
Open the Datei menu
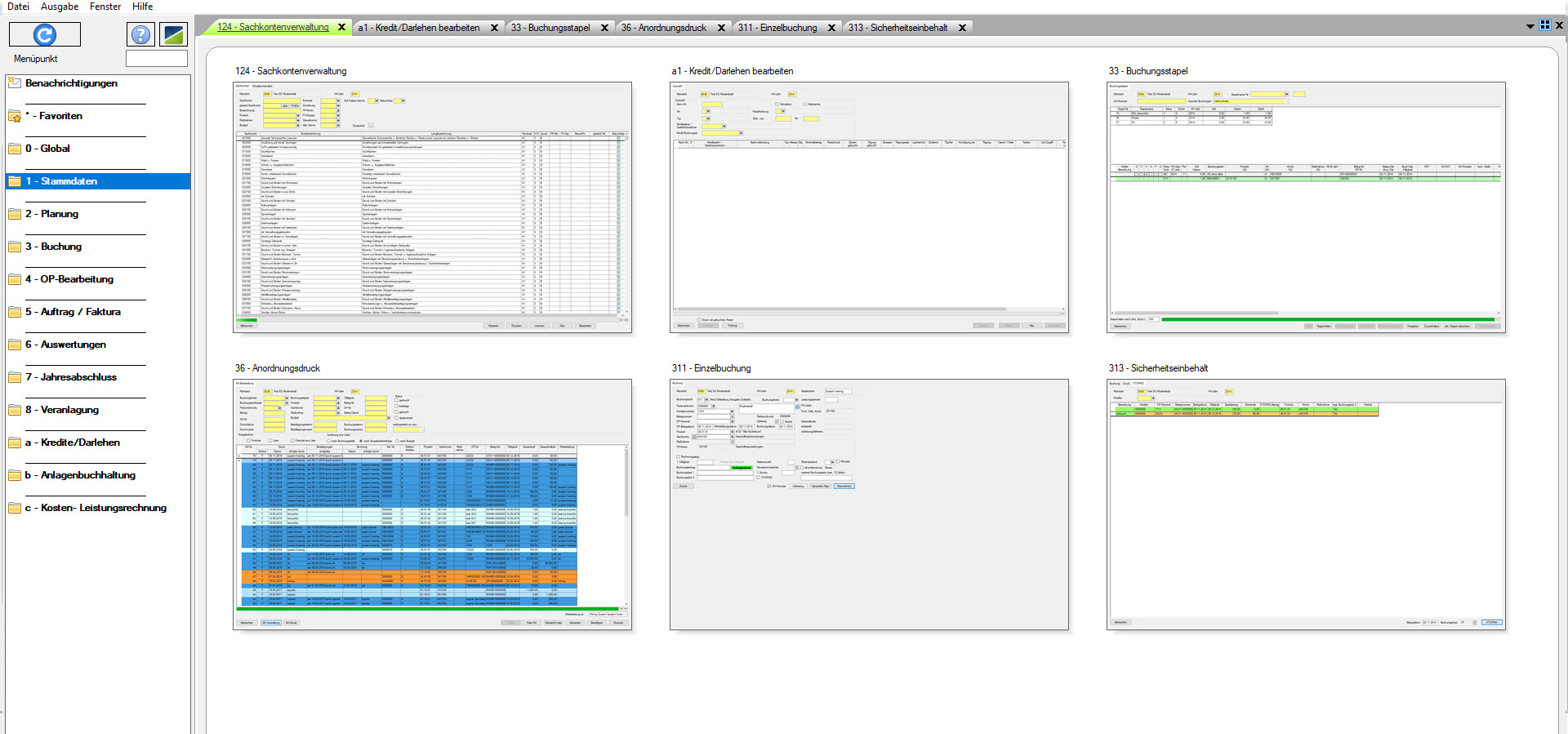pos(18,7)
